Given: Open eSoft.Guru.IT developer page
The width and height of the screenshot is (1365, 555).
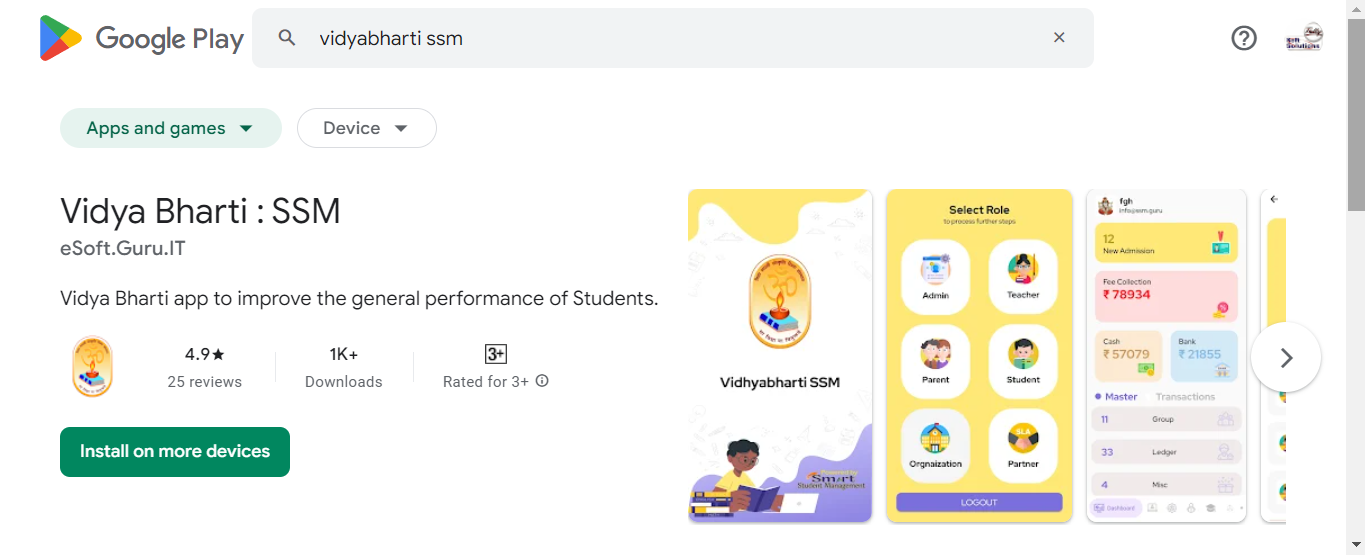Looking at the screenshot, I should [x=123, y=249].
